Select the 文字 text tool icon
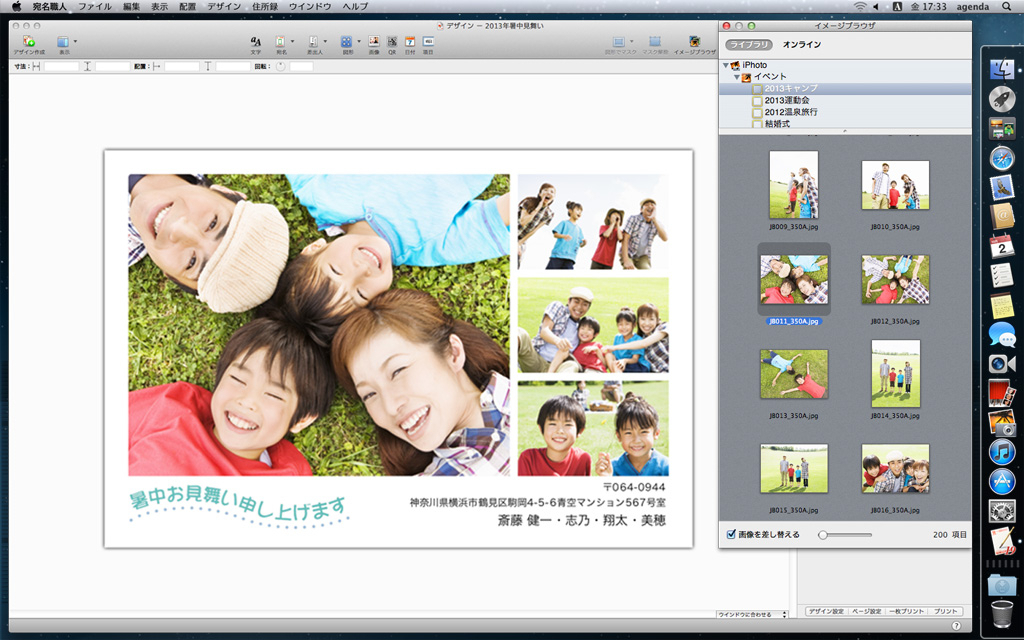Viewport: 1024px width, 640px height. [x=256, y=42]
